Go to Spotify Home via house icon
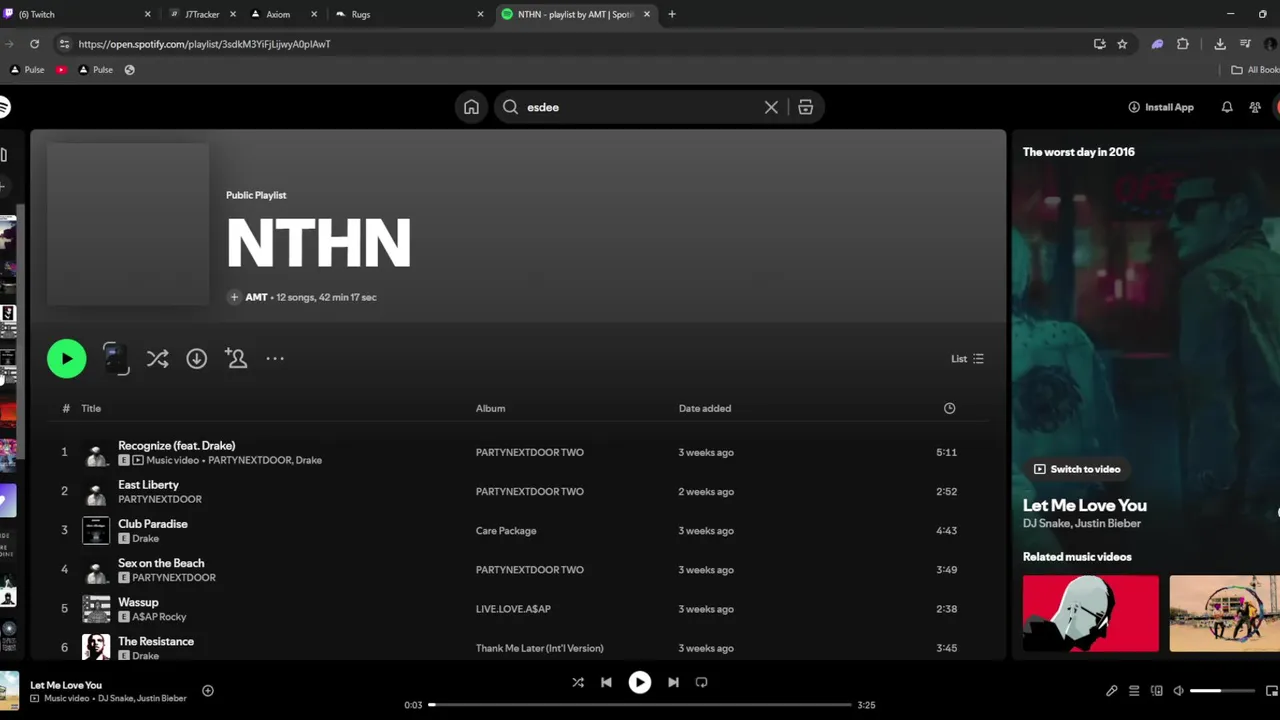The height and width of the screenshot is (720, 1280). 471,107
